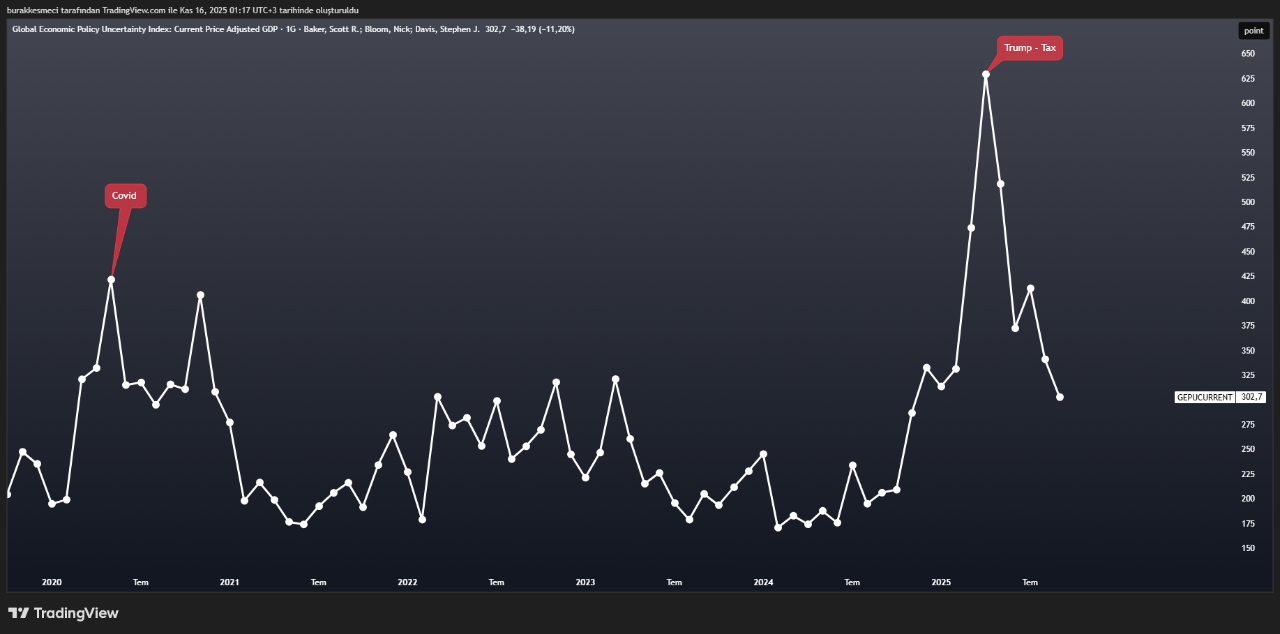Click the 2022 label on the time axis
The height and width of the screenshot is (634, 1280).
[x=407, y=582]
